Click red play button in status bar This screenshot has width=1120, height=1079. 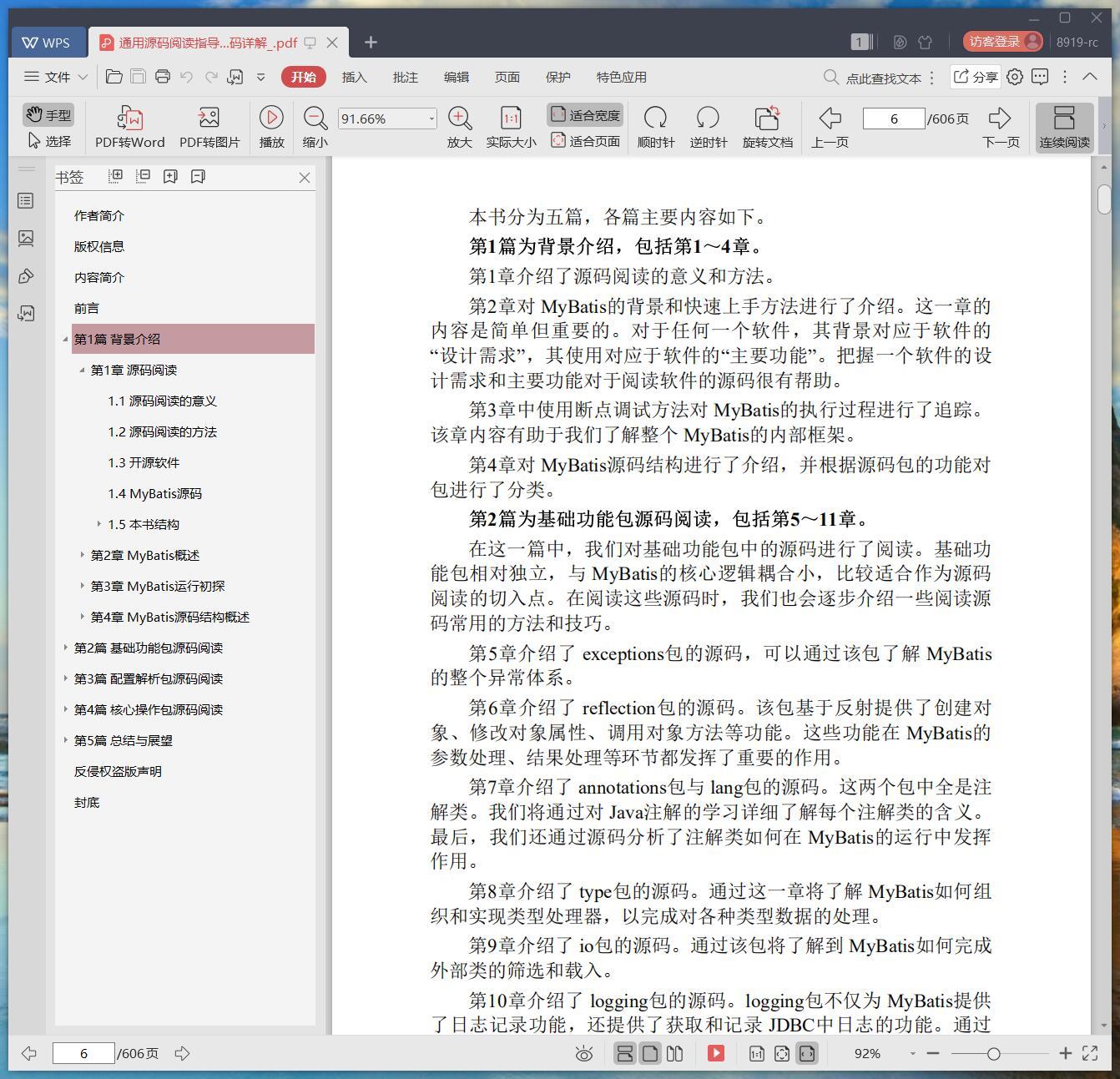[716, 1053]
